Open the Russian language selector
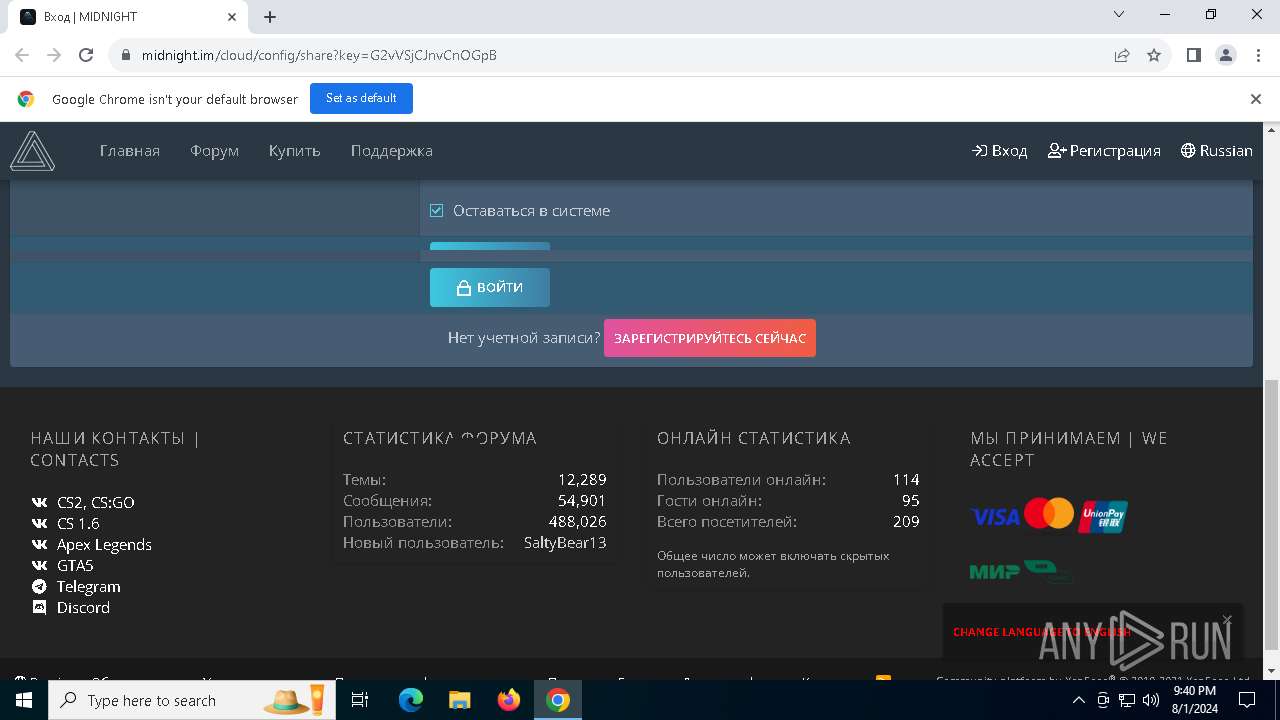1280x720 pixels. tap(1216, 151)
